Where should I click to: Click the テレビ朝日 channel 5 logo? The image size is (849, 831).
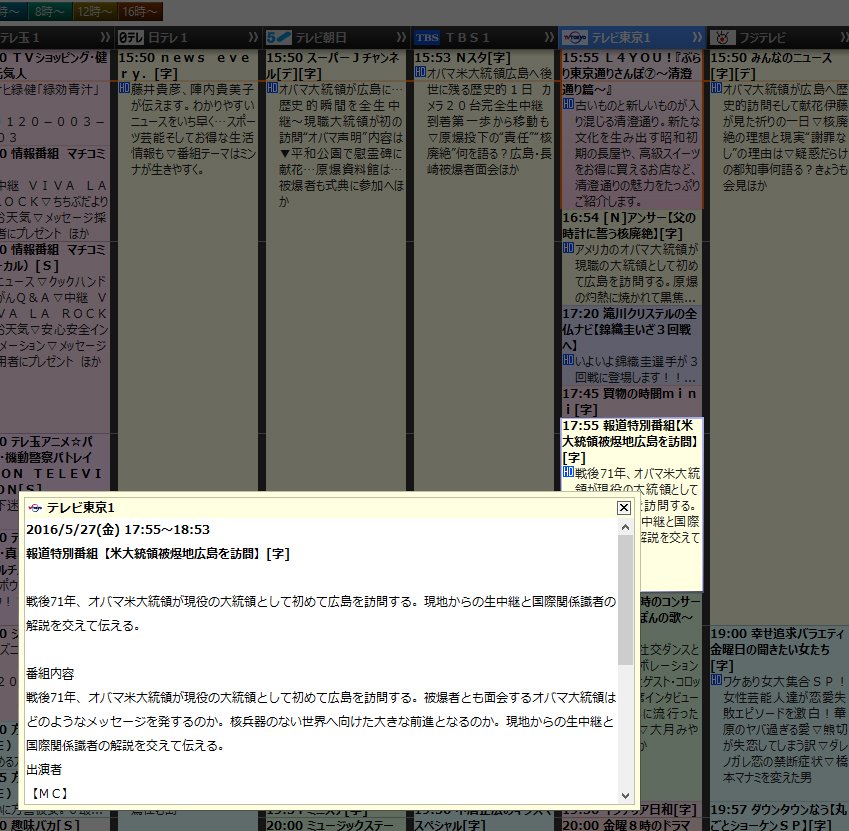point(278,38)
